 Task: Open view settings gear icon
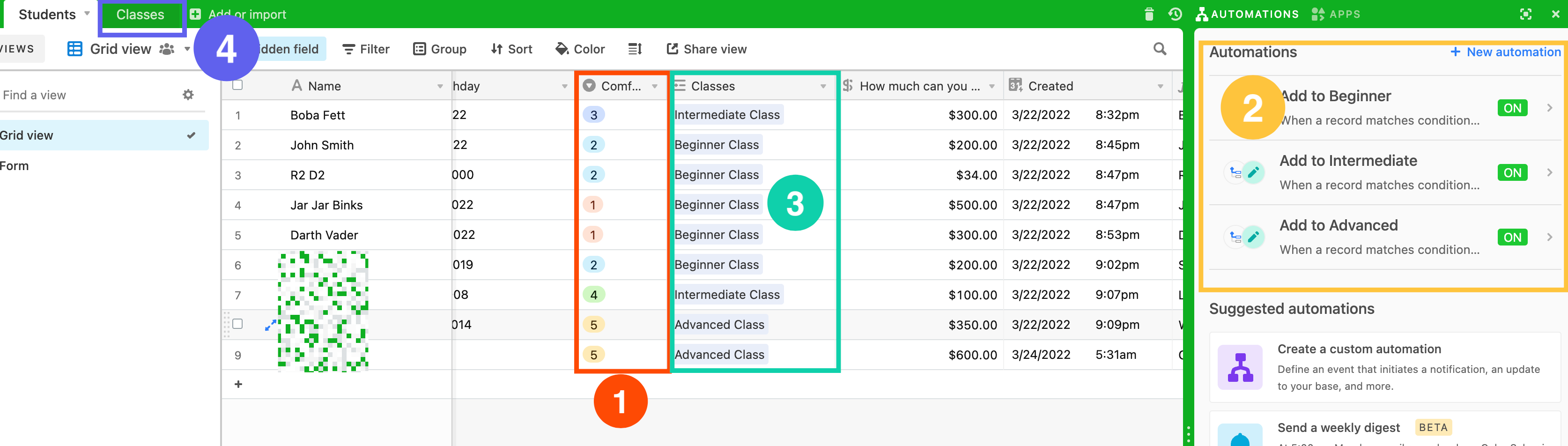click(188, 95)
